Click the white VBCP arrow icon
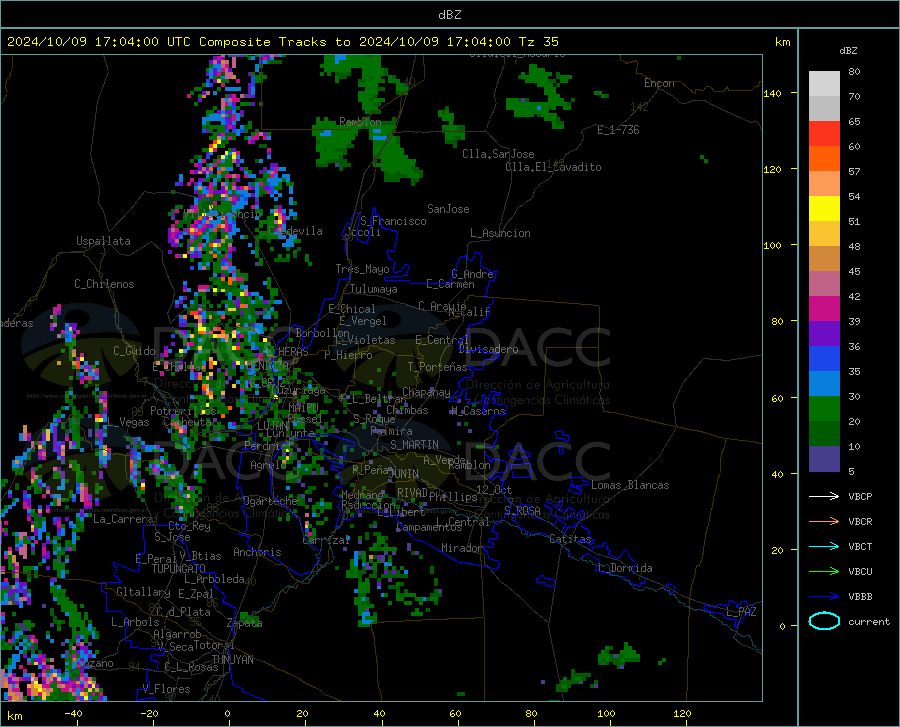Viewport: 900px width, 727px height. point(824,496)
